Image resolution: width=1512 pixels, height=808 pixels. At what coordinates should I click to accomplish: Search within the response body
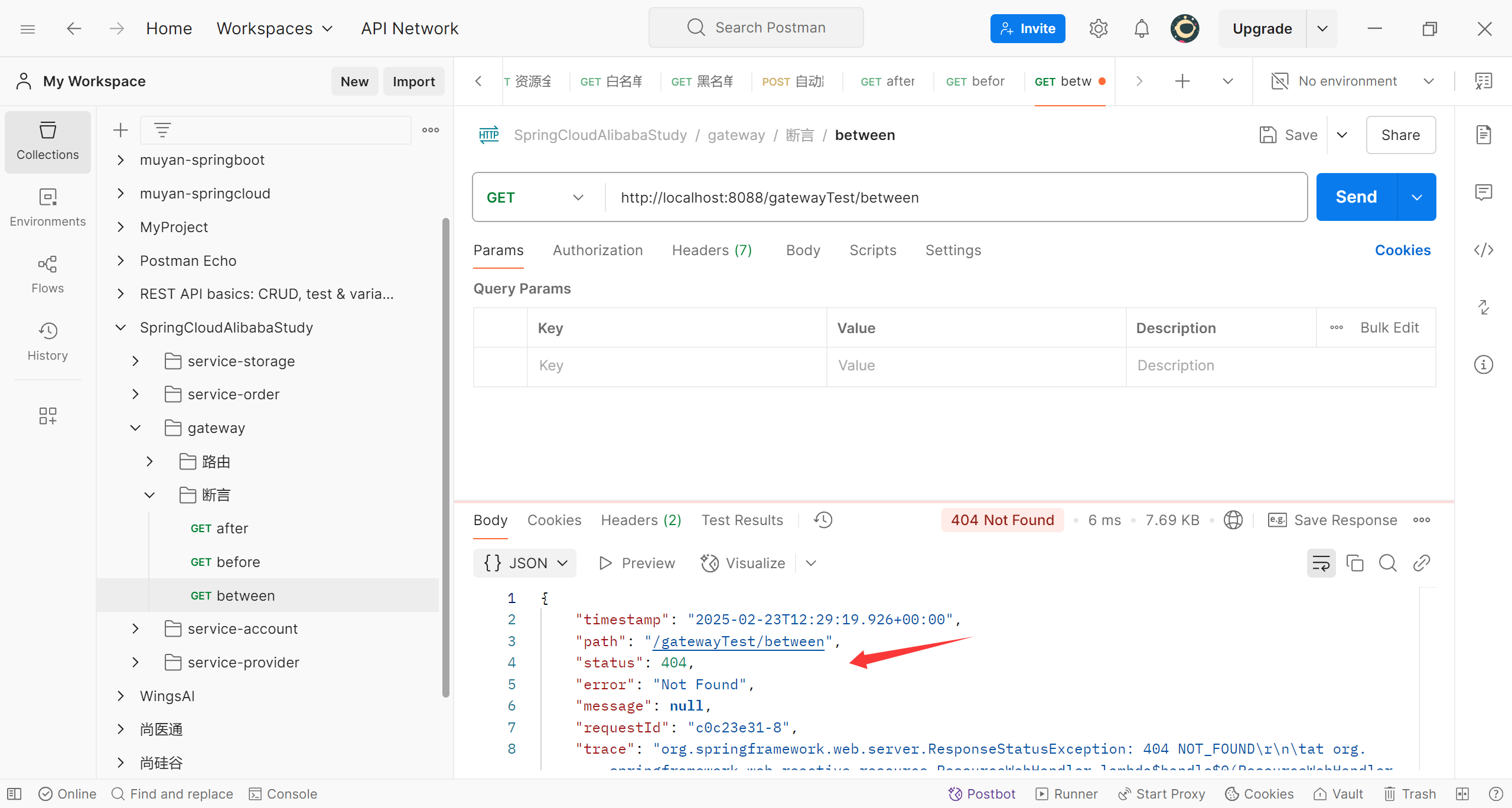(x=1387, y=563)
